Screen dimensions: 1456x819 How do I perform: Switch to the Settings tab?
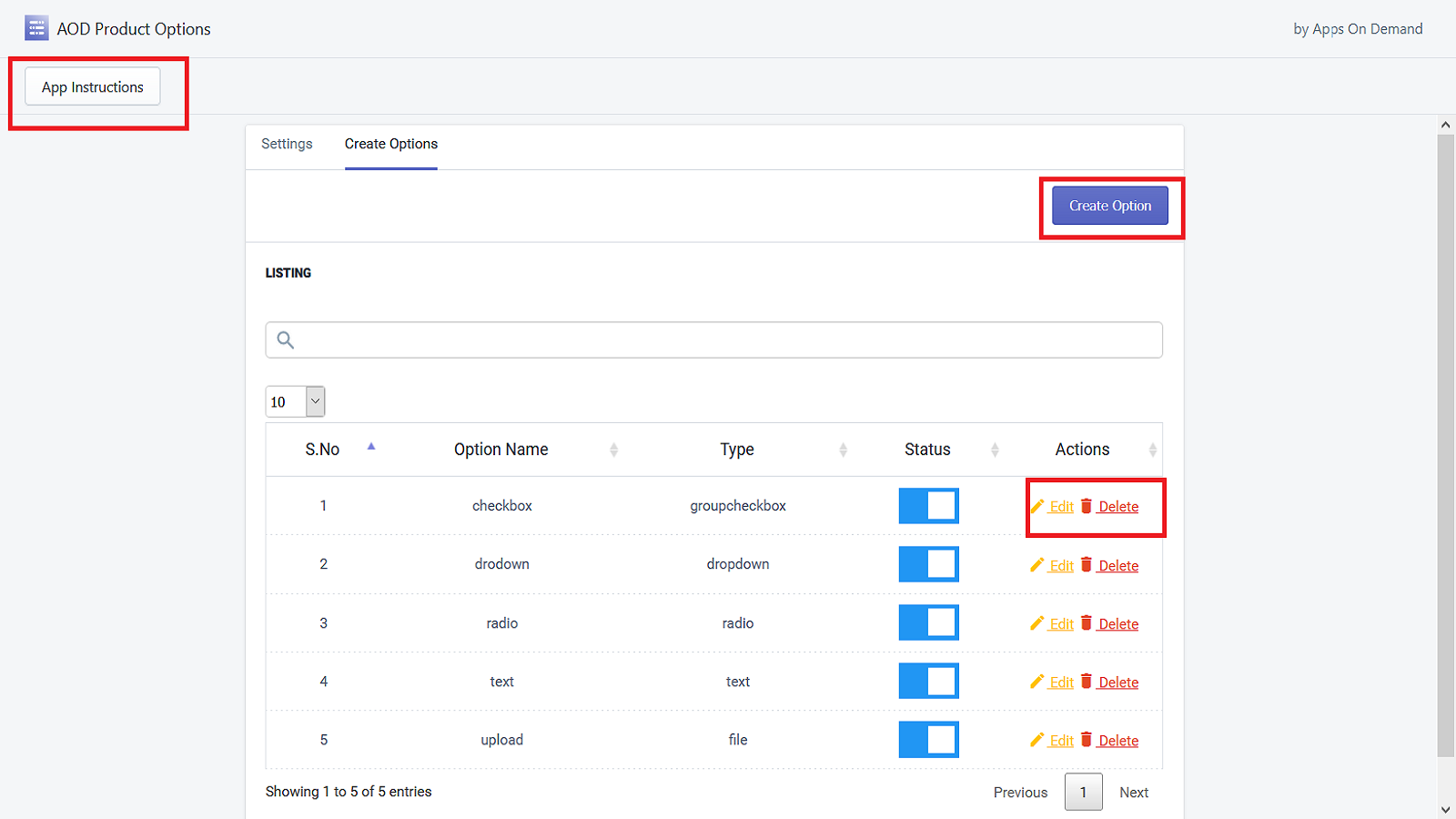click(287, 144)
